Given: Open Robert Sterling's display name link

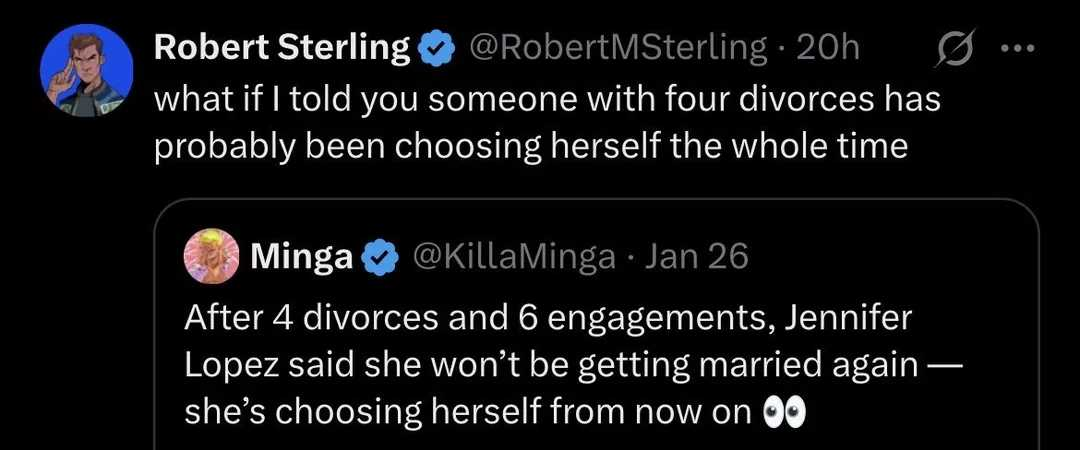Looking at the screenshot, I should tap(284, 47).
